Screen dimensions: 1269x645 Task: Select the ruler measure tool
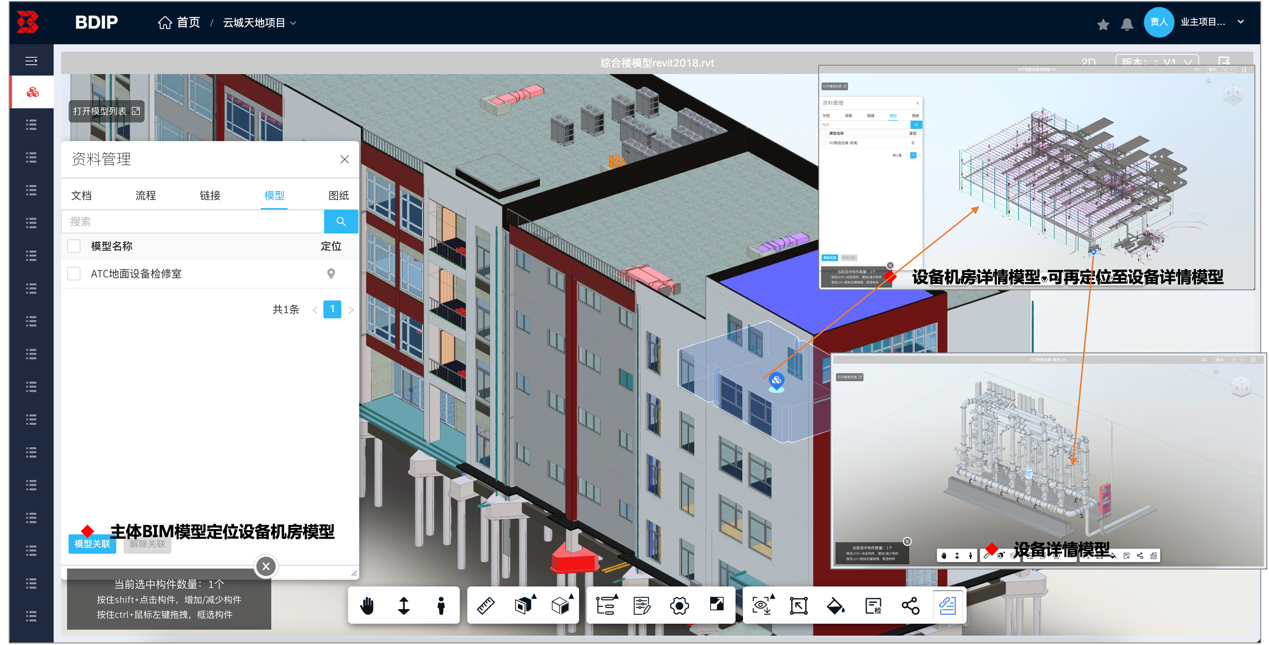point(486,605)
